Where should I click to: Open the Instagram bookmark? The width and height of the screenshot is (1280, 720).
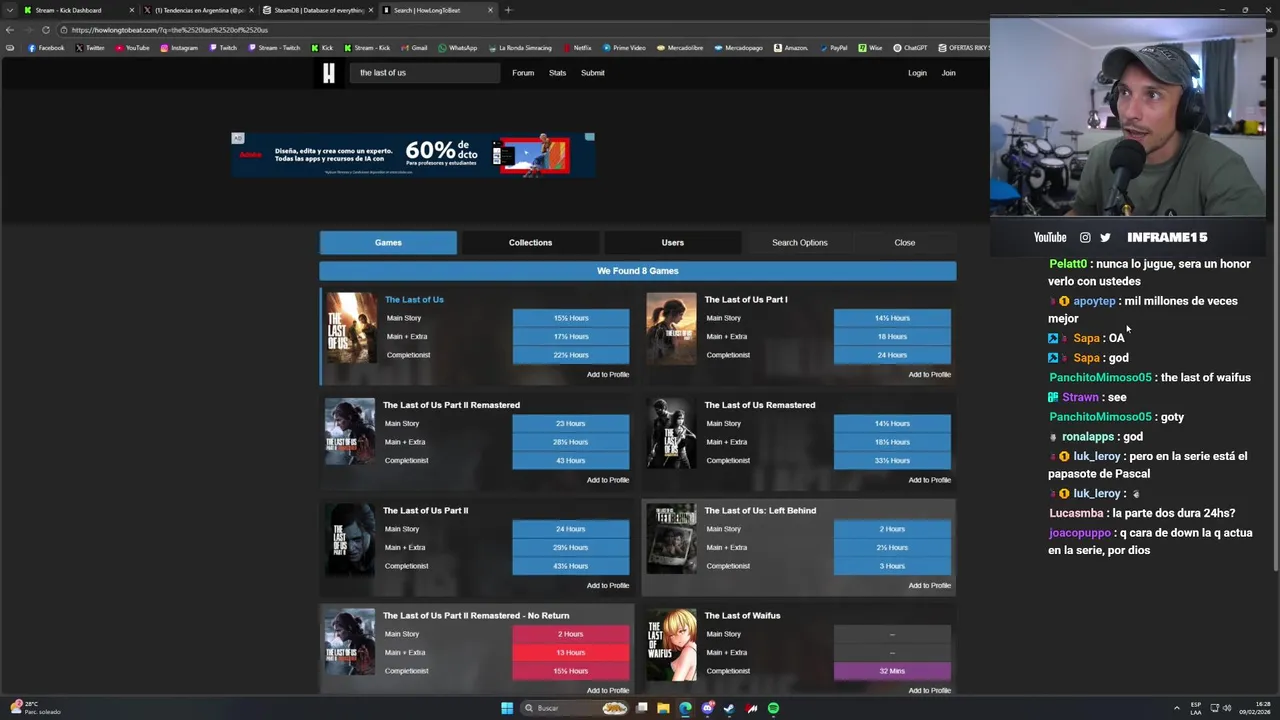pos(179,48)
